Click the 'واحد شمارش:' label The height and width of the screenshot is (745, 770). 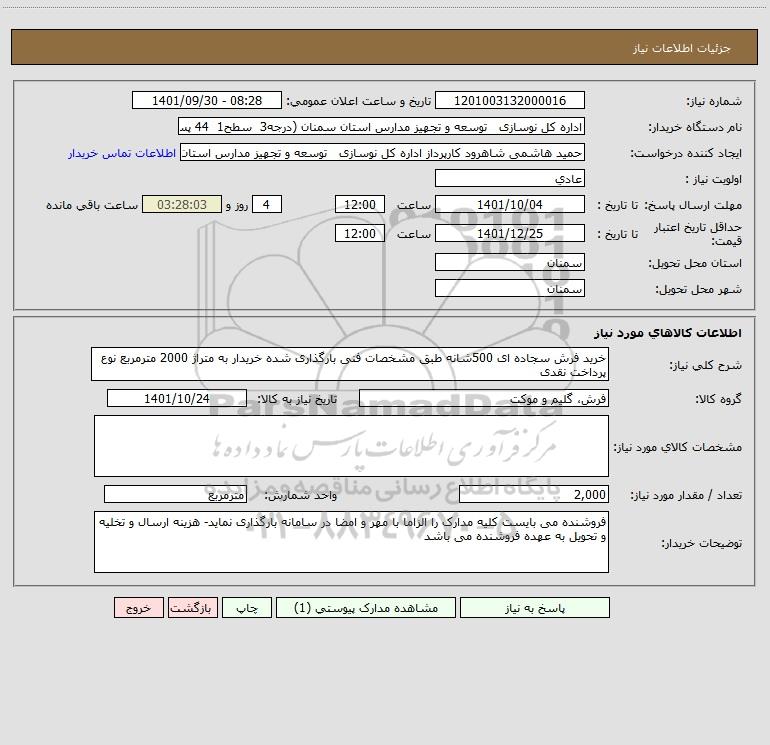point(301,496)
